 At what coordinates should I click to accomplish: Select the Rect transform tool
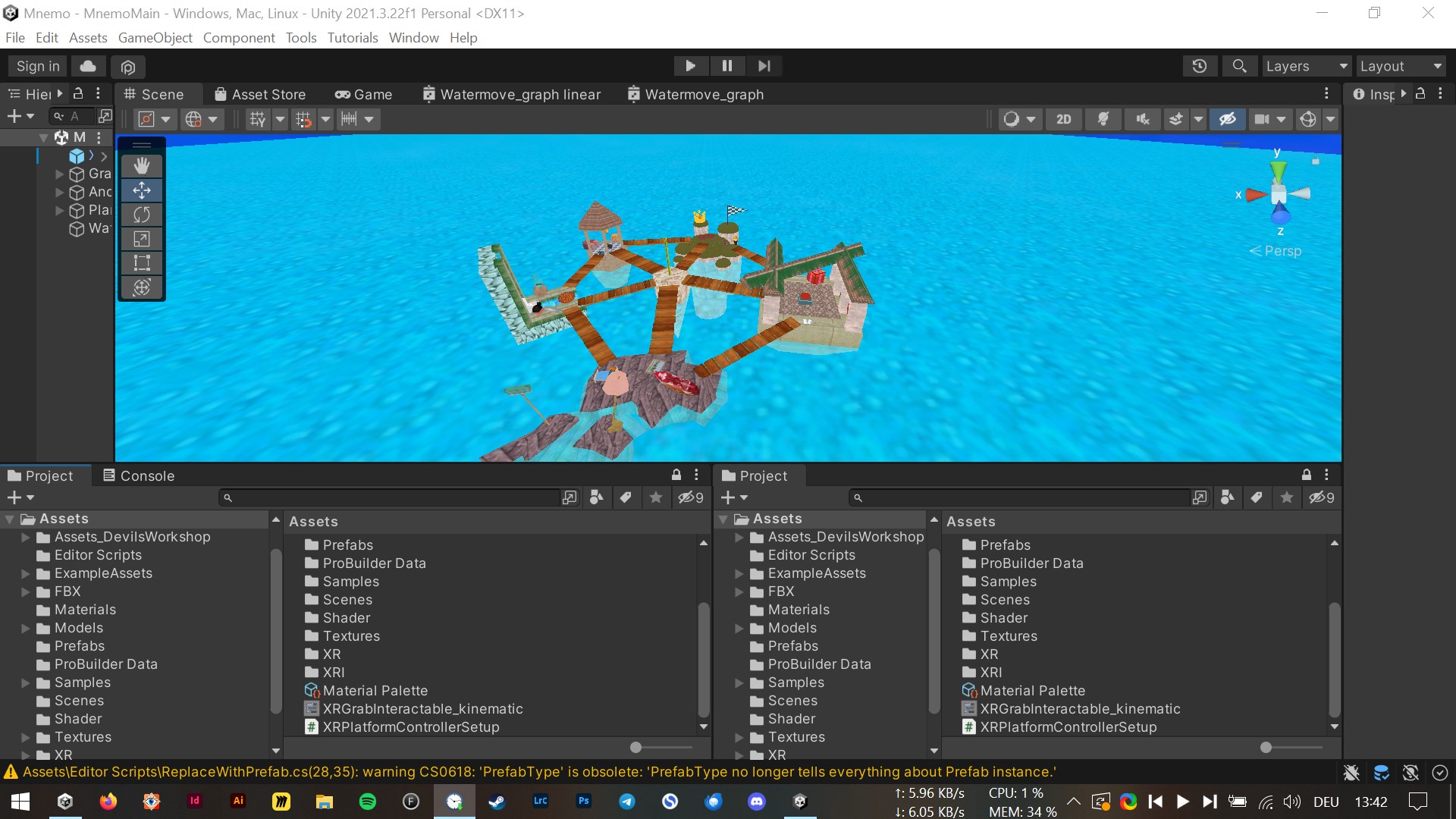tap(142, 263)
